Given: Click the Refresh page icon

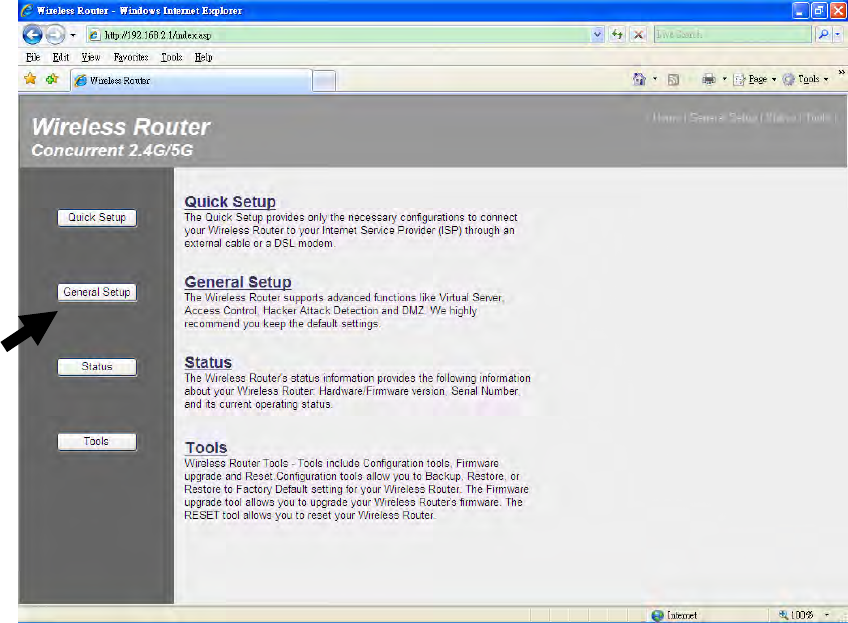Looking at the screenshot, I should 617,35.
